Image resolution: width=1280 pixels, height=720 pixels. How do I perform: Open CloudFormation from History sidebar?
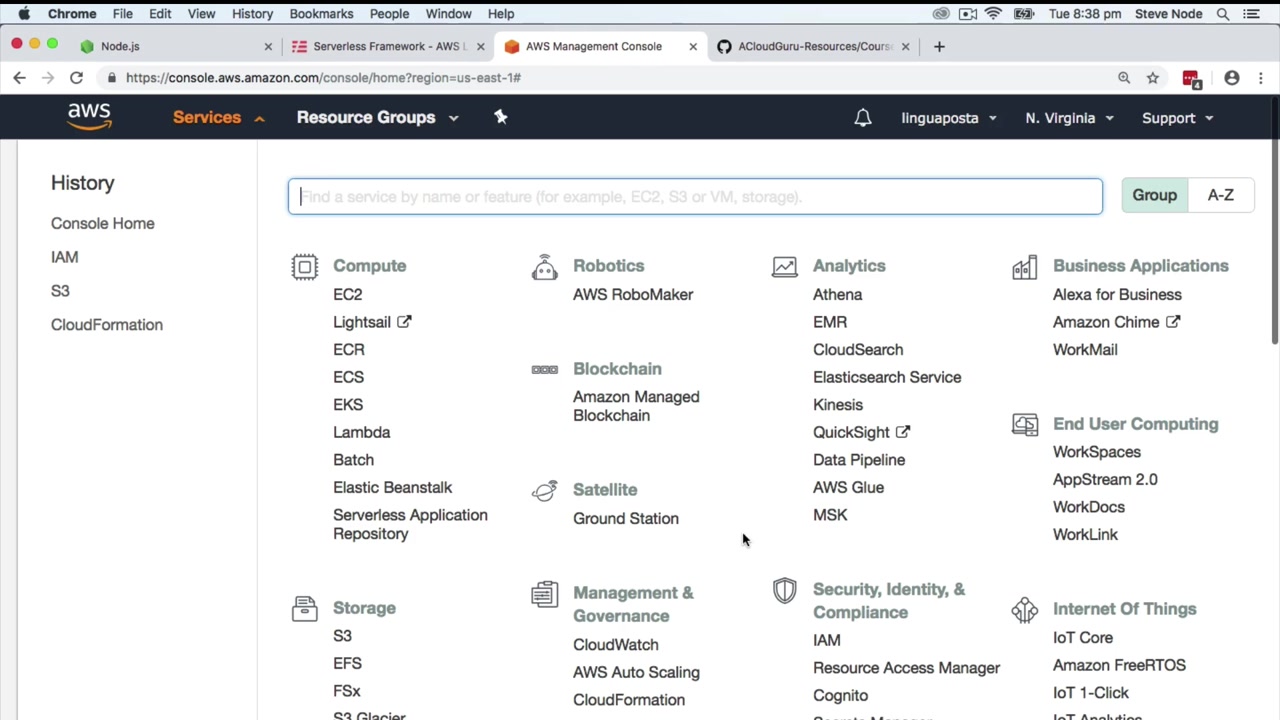pyautogui.click(x=107, y=324)
